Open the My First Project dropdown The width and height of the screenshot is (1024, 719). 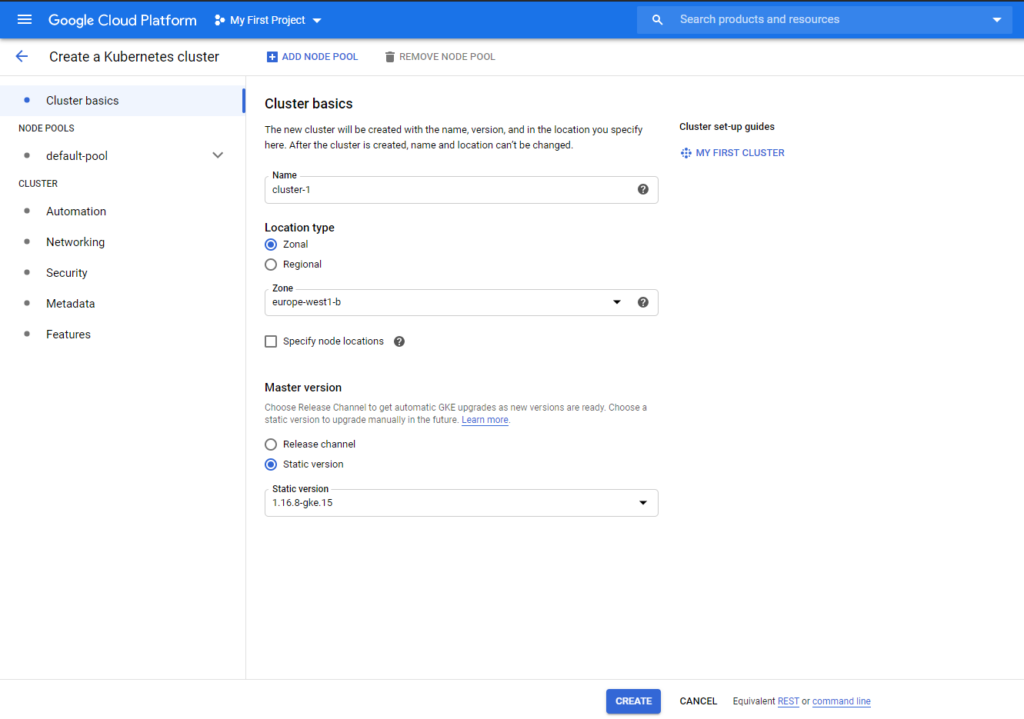(268, 20)
